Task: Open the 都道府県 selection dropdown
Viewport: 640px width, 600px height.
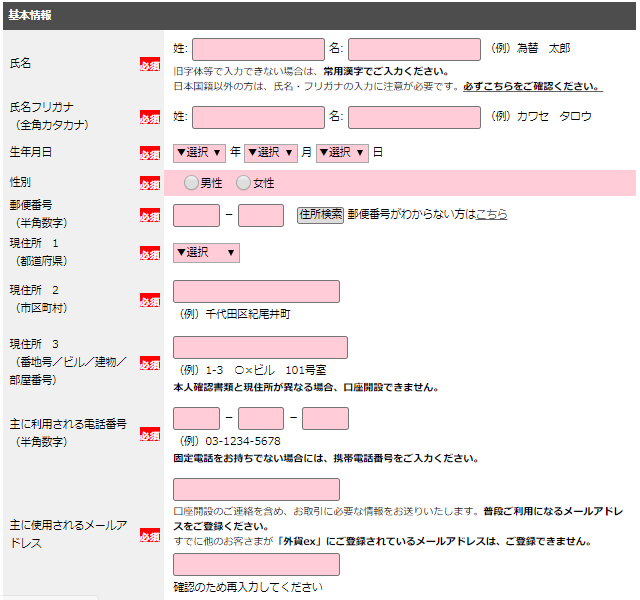Action: point(206,253)
